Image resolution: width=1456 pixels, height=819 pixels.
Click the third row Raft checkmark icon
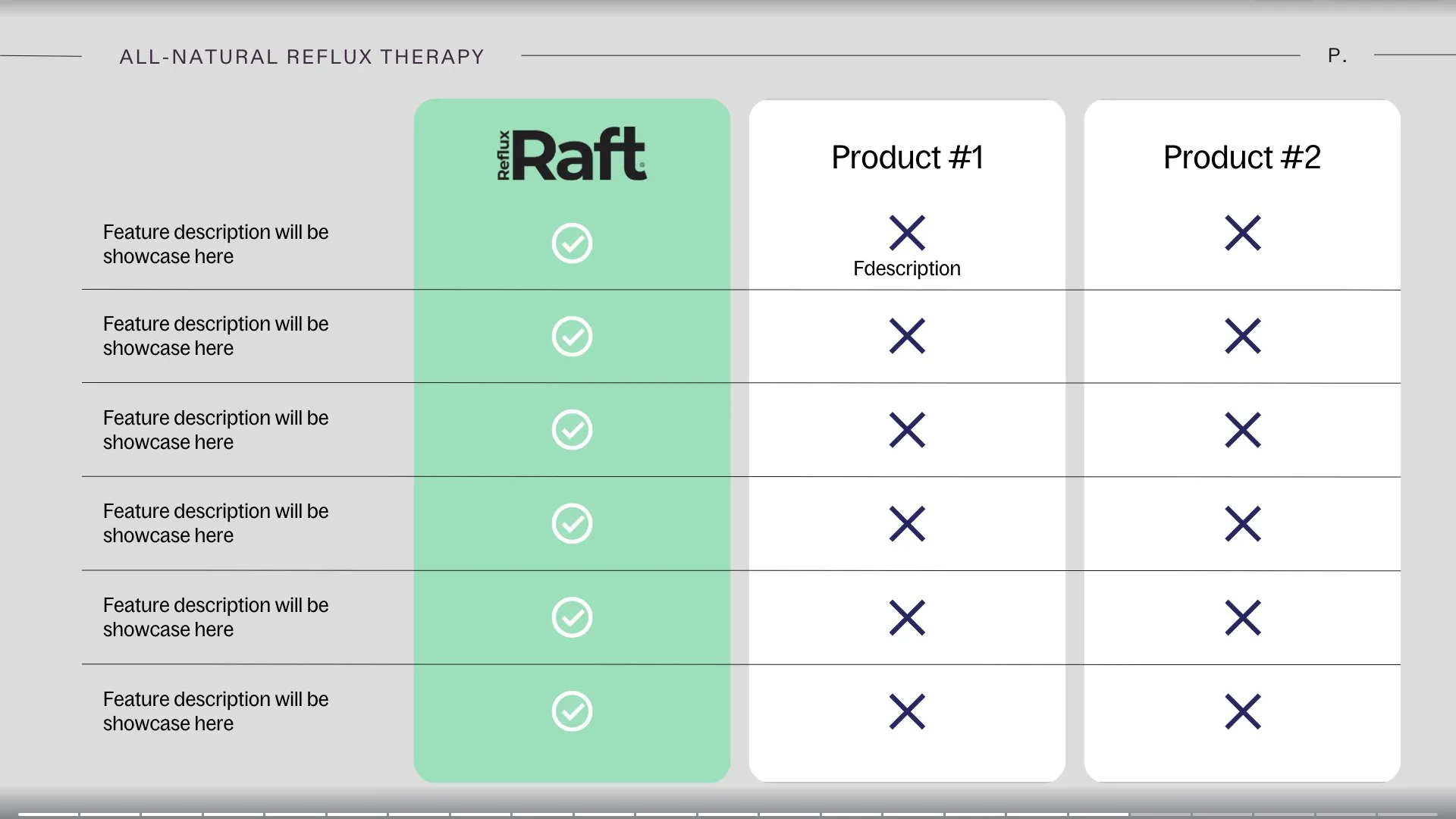tap(572, 430)
